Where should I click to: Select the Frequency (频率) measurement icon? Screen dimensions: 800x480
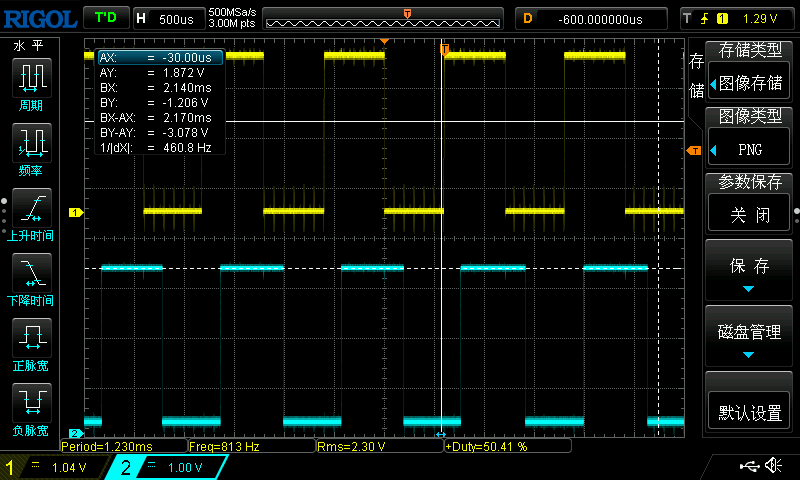click(32, 143)
